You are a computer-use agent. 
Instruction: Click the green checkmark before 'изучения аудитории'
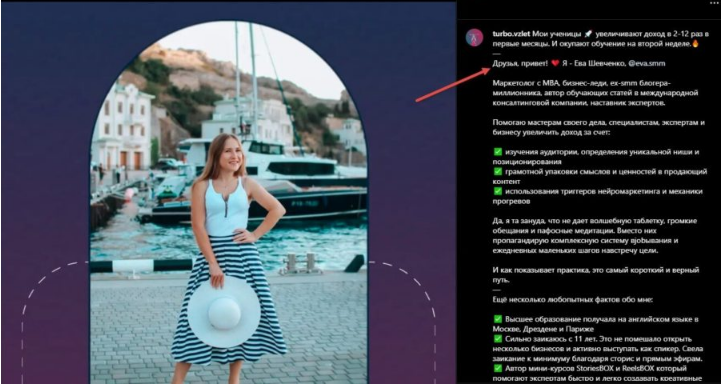[x=497, y=152]
